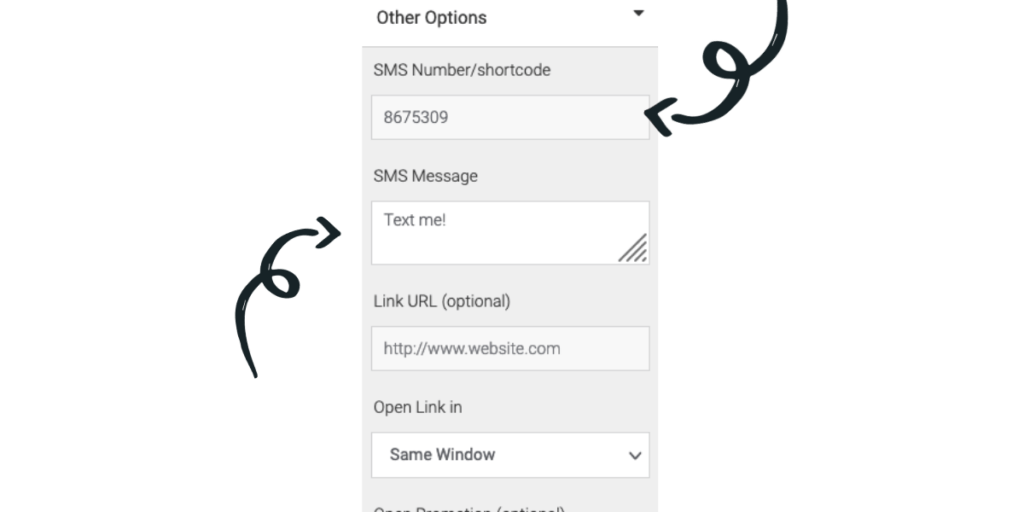Screen dimensions: 1024x512
Task: Collapse the Other Options triangle arrow
Action: click(x=639, y=13)
